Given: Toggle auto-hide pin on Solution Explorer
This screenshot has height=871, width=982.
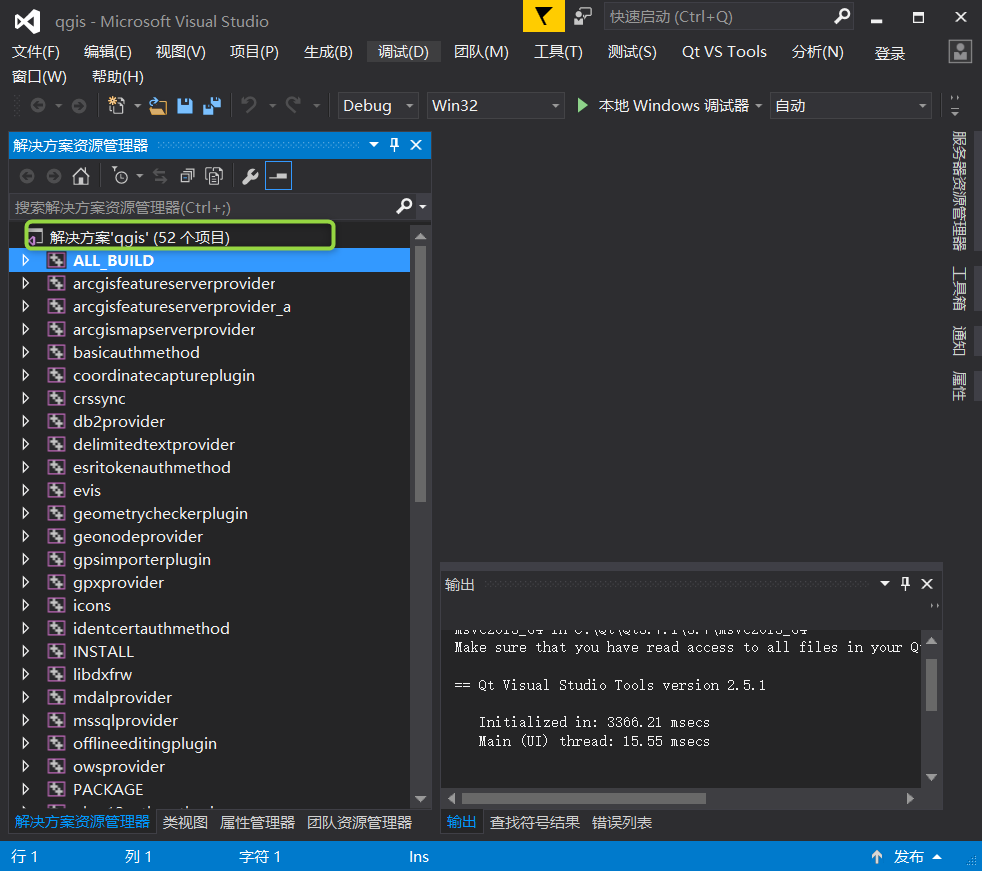Looking at the screenshot, I should [395, 144].
